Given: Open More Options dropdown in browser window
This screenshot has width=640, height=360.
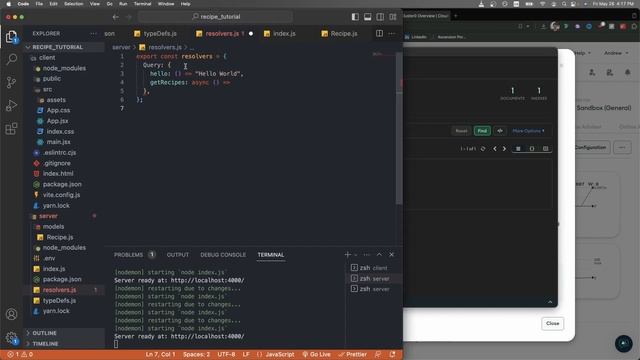Looking at the screenshot, I should (x=528, y=131).
